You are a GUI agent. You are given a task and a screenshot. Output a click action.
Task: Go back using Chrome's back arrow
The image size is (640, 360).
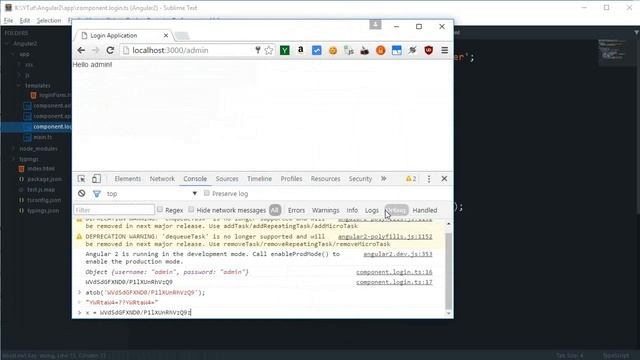point(81,50)
